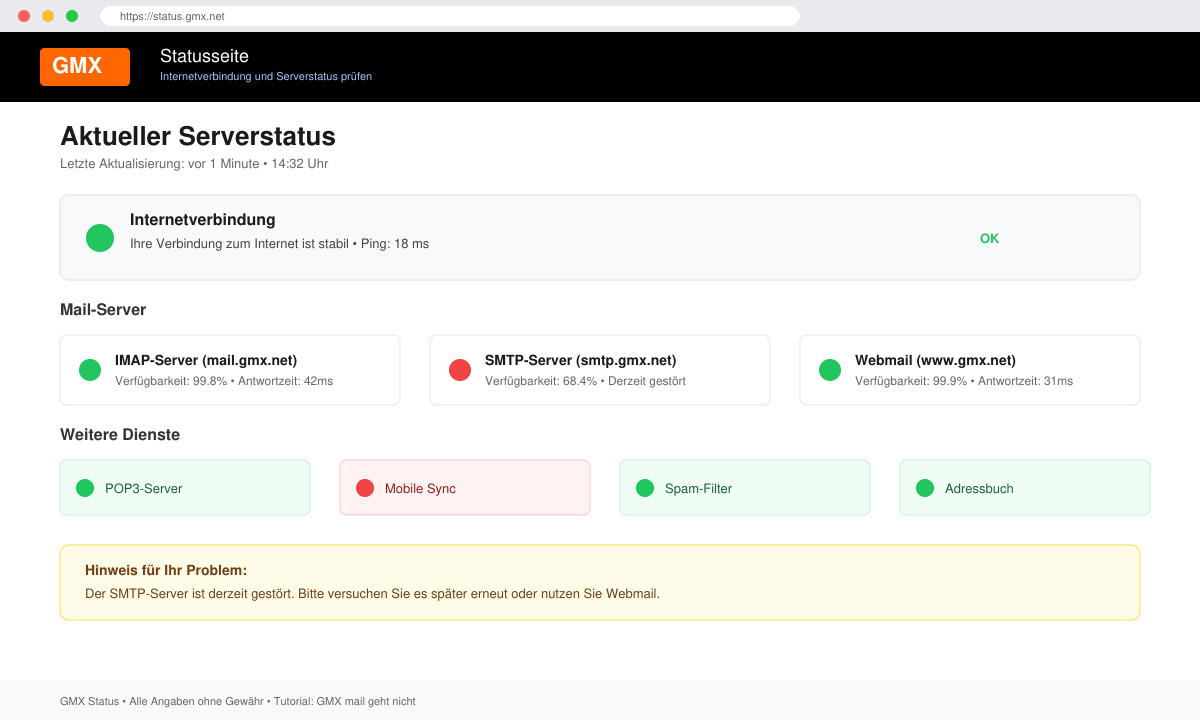Click the footer 'Tutorial: GMX mail geht nicht'
The height and width of the screenshot is (720, 1200).
pyautogui.click(x=346, y=702)
